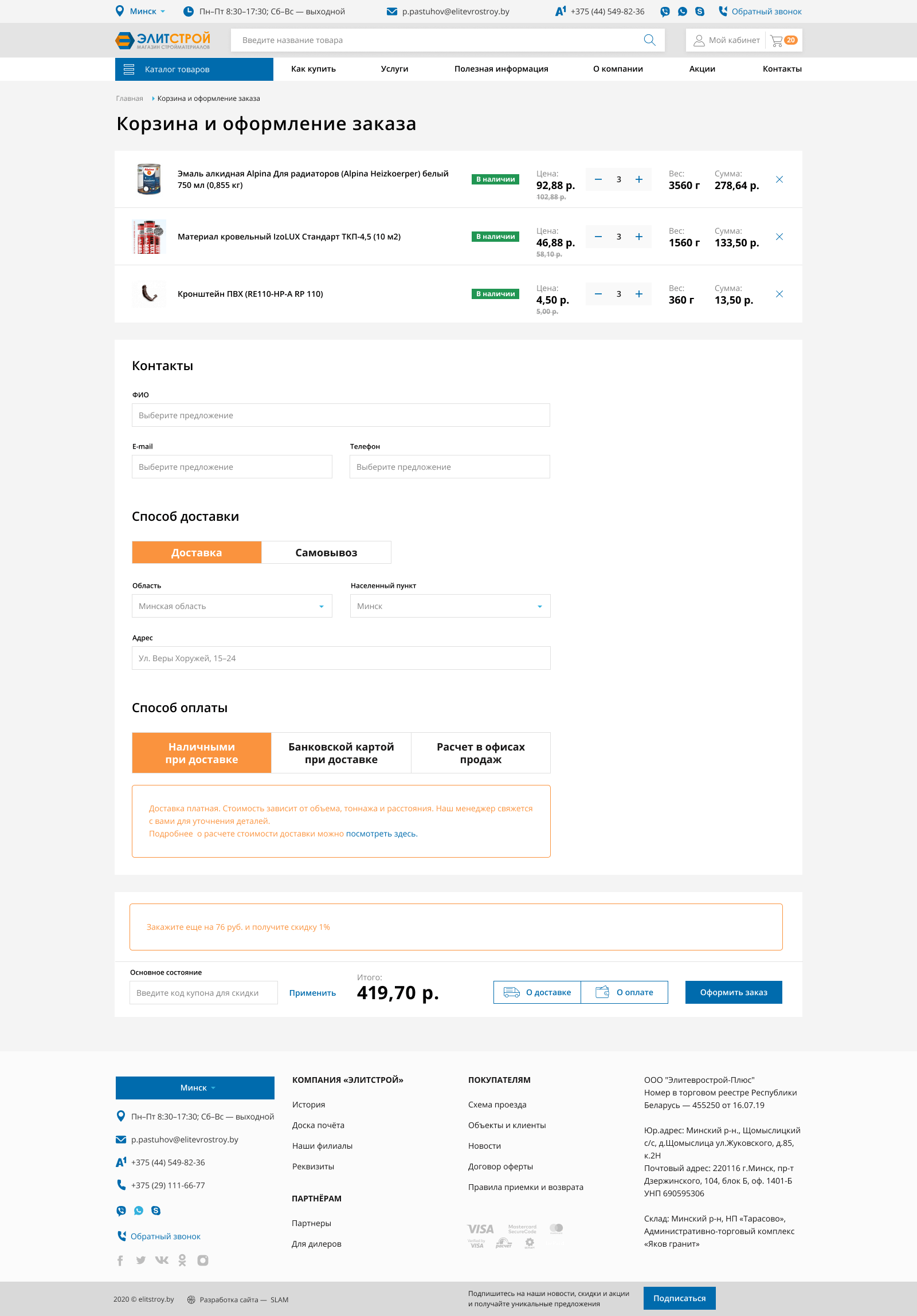This screenshot has height=1316, width=917.
Task: Choose Банковской картой при доставке payment
Action: pyautogui.click(x=340, y=753)
